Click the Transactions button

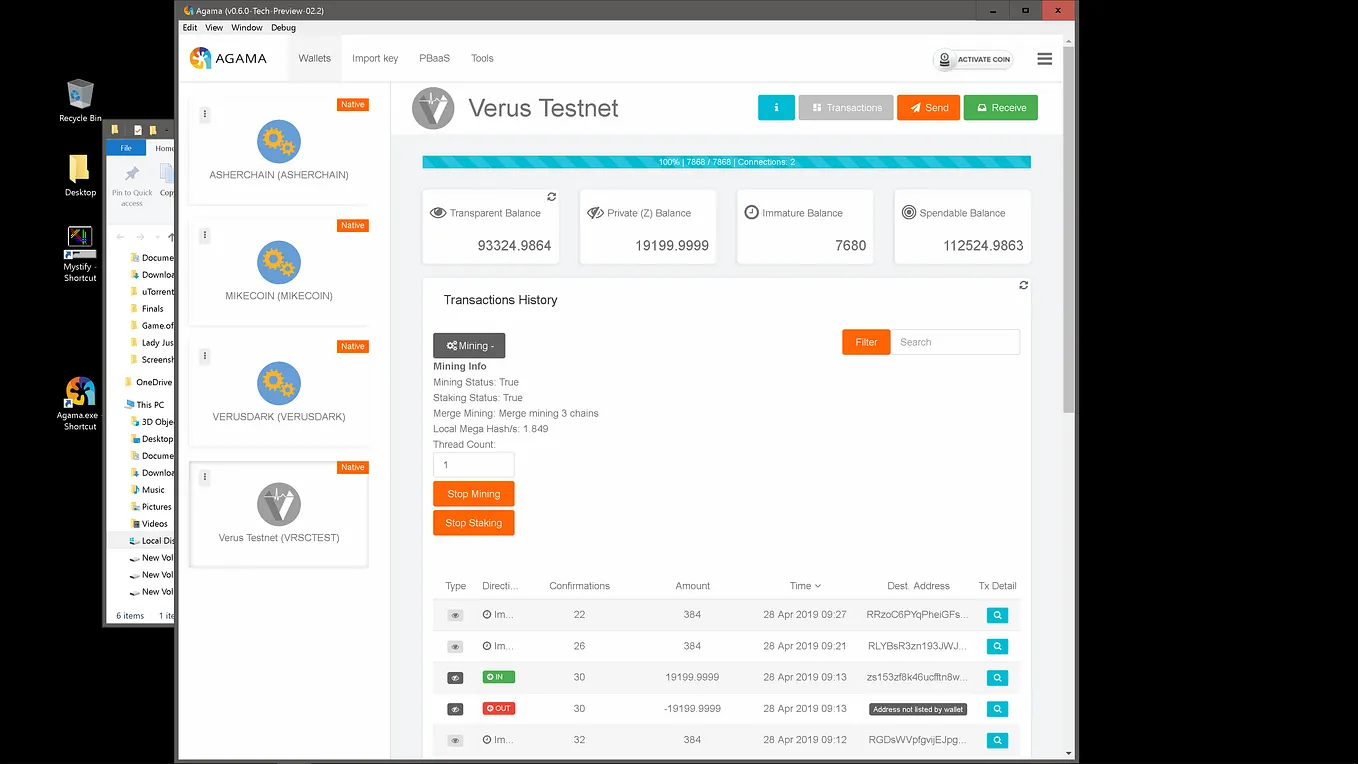click(847, 107)
